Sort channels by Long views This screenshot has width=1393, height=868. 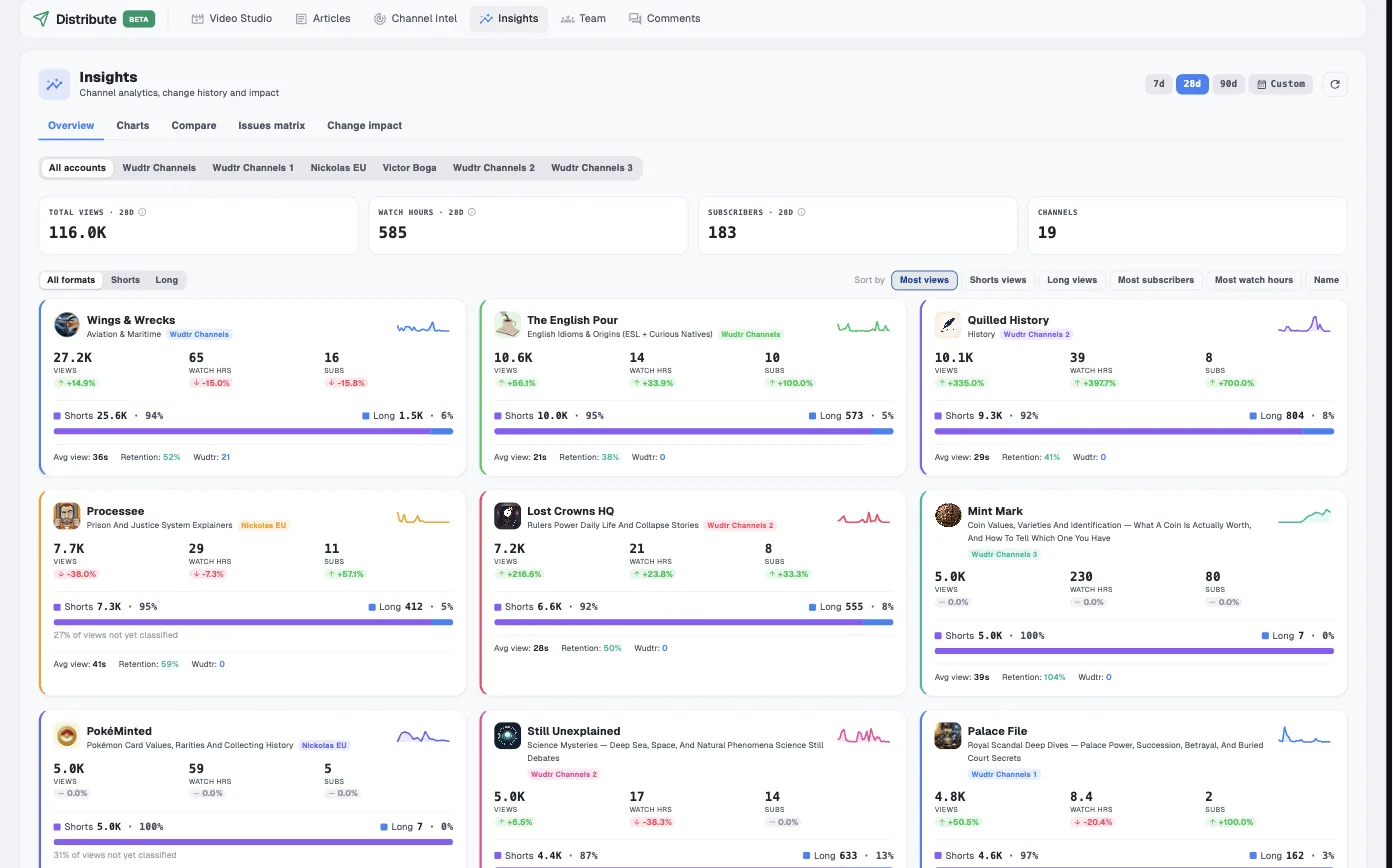tap(1072, 280)
